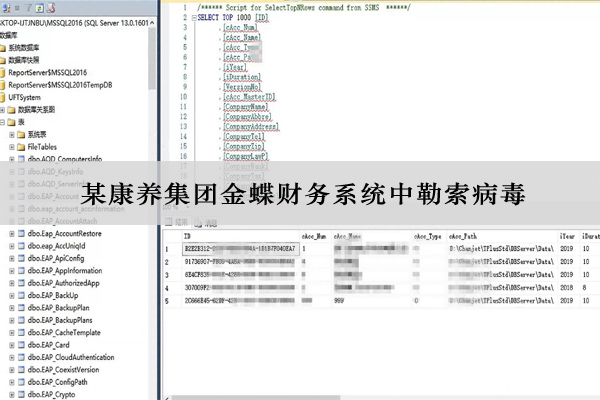600x400 pixels.
Task: Click the table icon of dbo.EAP_BackupPlan
Action: [21, 308]
